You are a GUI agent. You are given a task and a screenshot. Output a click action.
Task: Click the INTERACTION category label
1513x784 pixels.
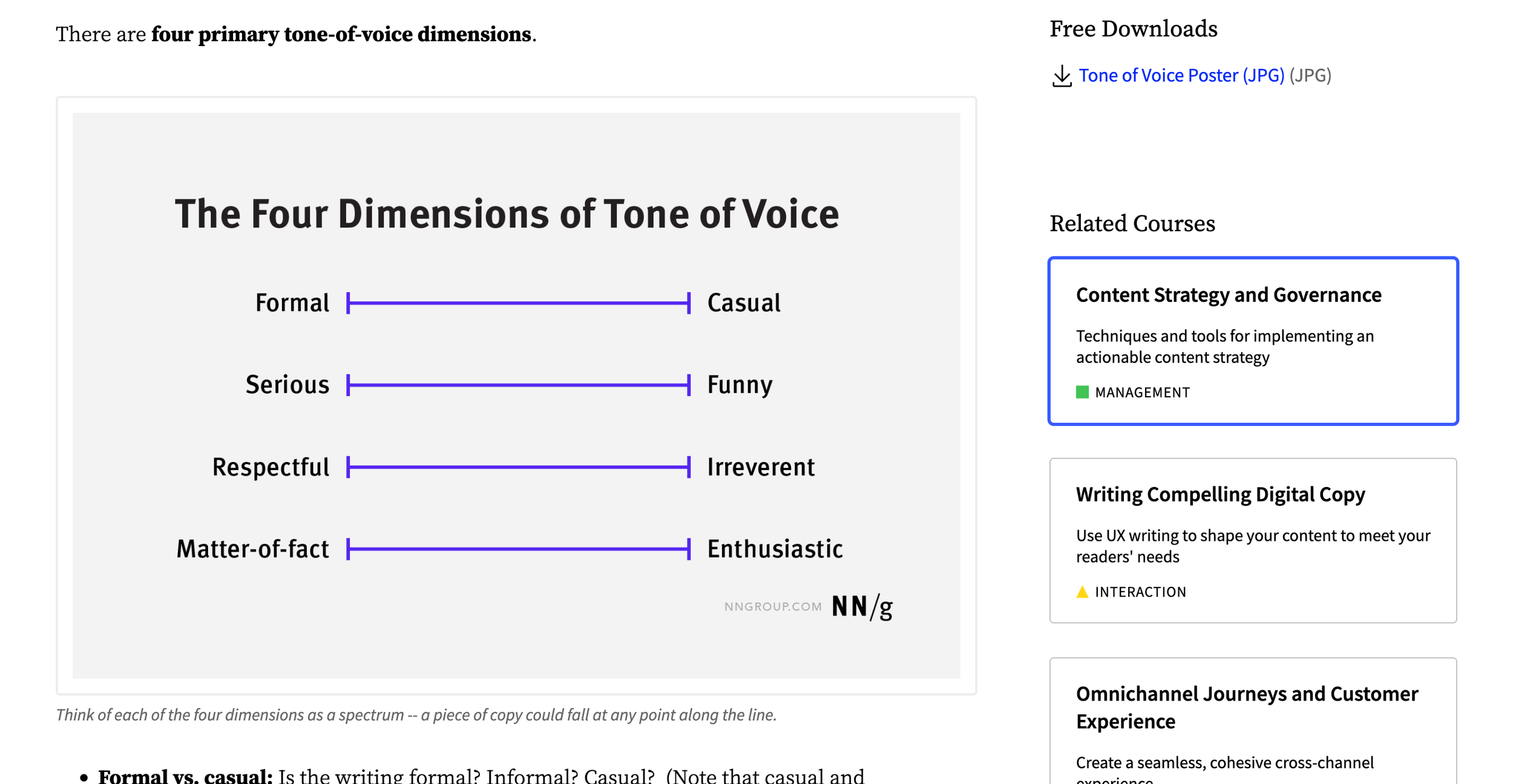click(1140, 592)
